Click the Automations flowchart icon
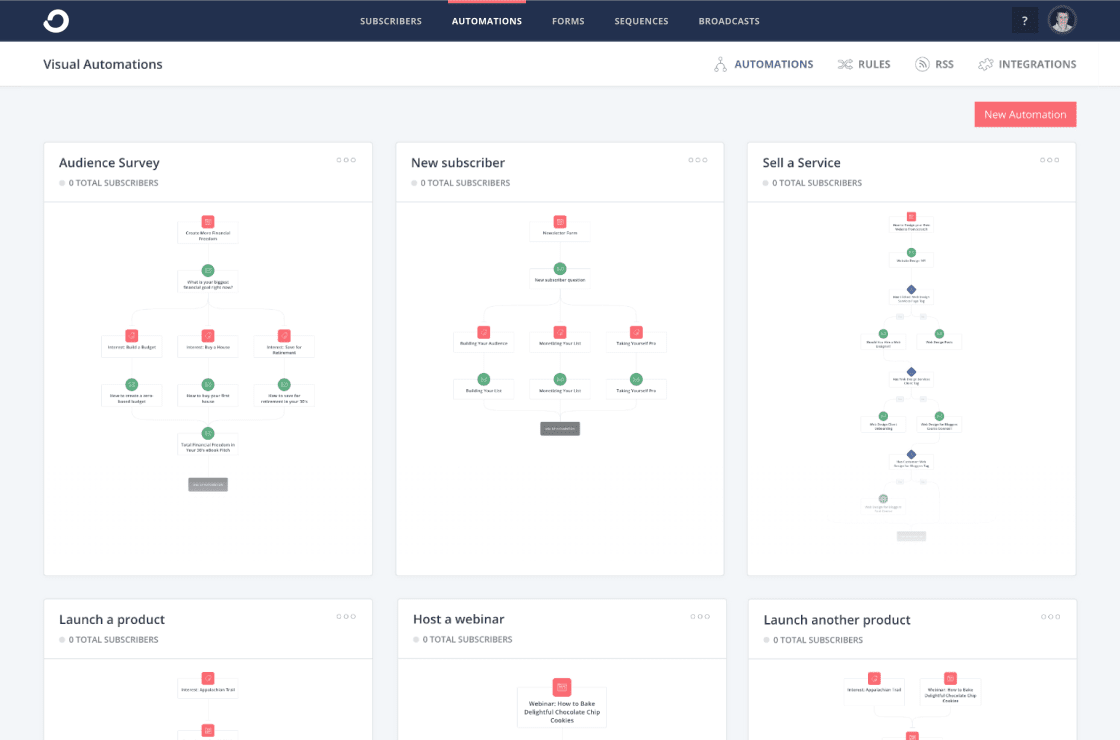Image resolution: width=1120 pixels, height=740 pixels. click(720, 63)
